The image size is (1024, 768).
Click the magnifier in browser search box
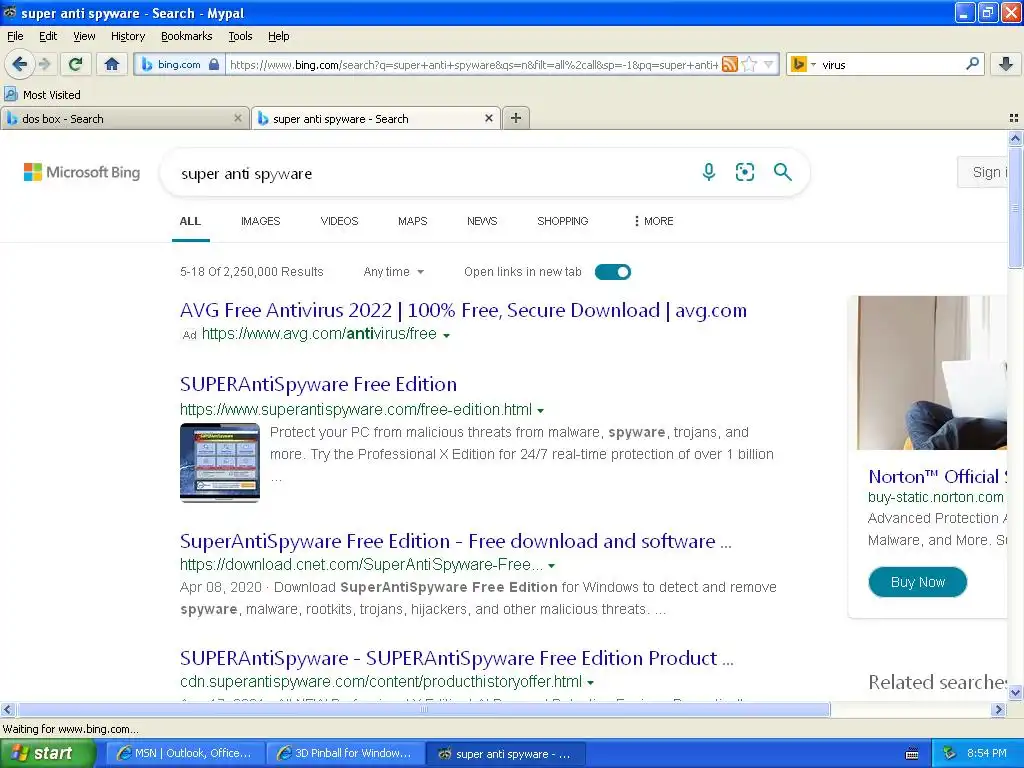tap(972, 64)
